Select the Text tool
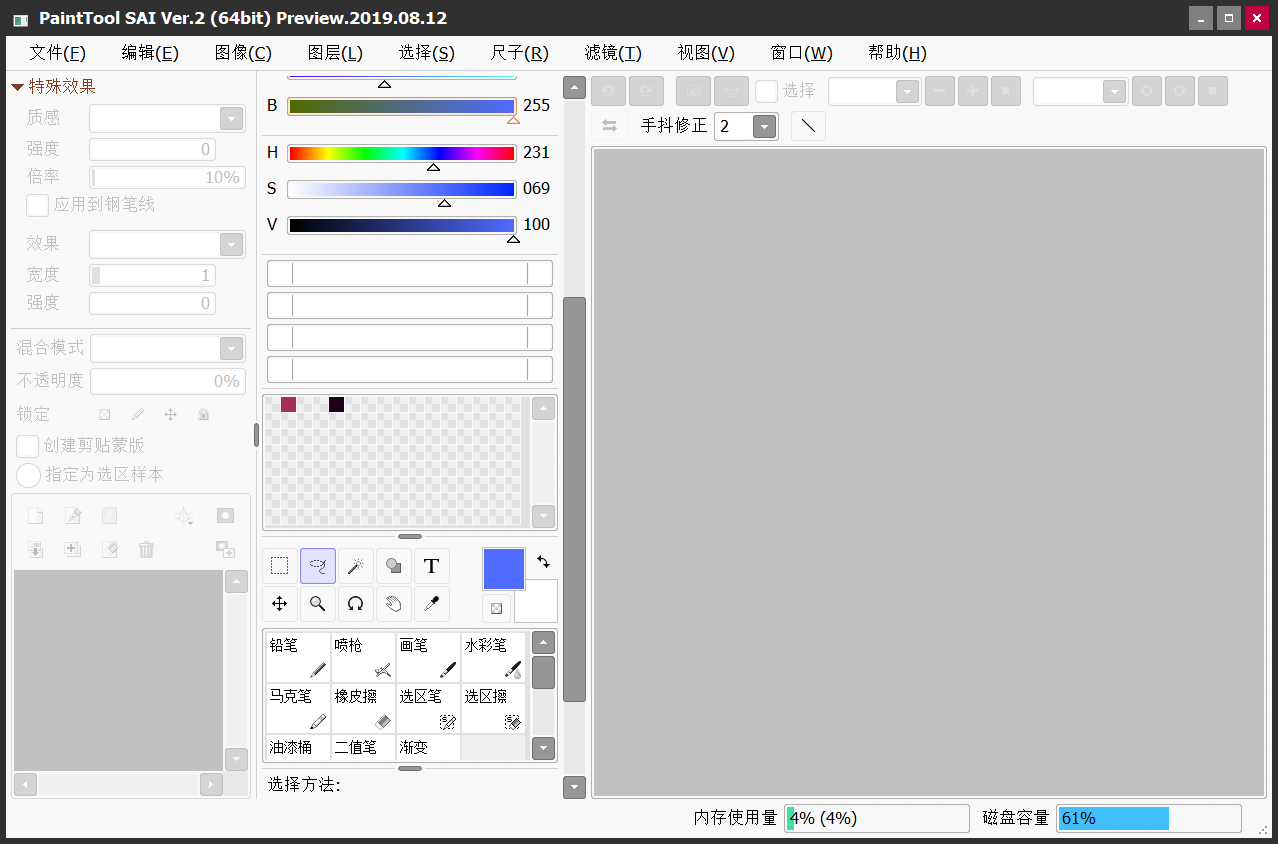This screenshot has width=1278, height=844. (x=432, y=566)
